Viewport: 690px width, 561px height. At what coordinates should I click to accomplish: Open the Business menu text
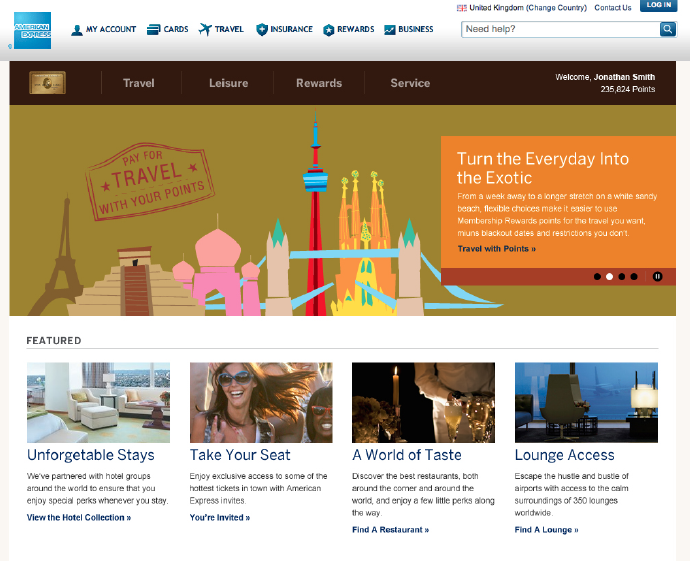pyautogui.click(x=416, y=29)
